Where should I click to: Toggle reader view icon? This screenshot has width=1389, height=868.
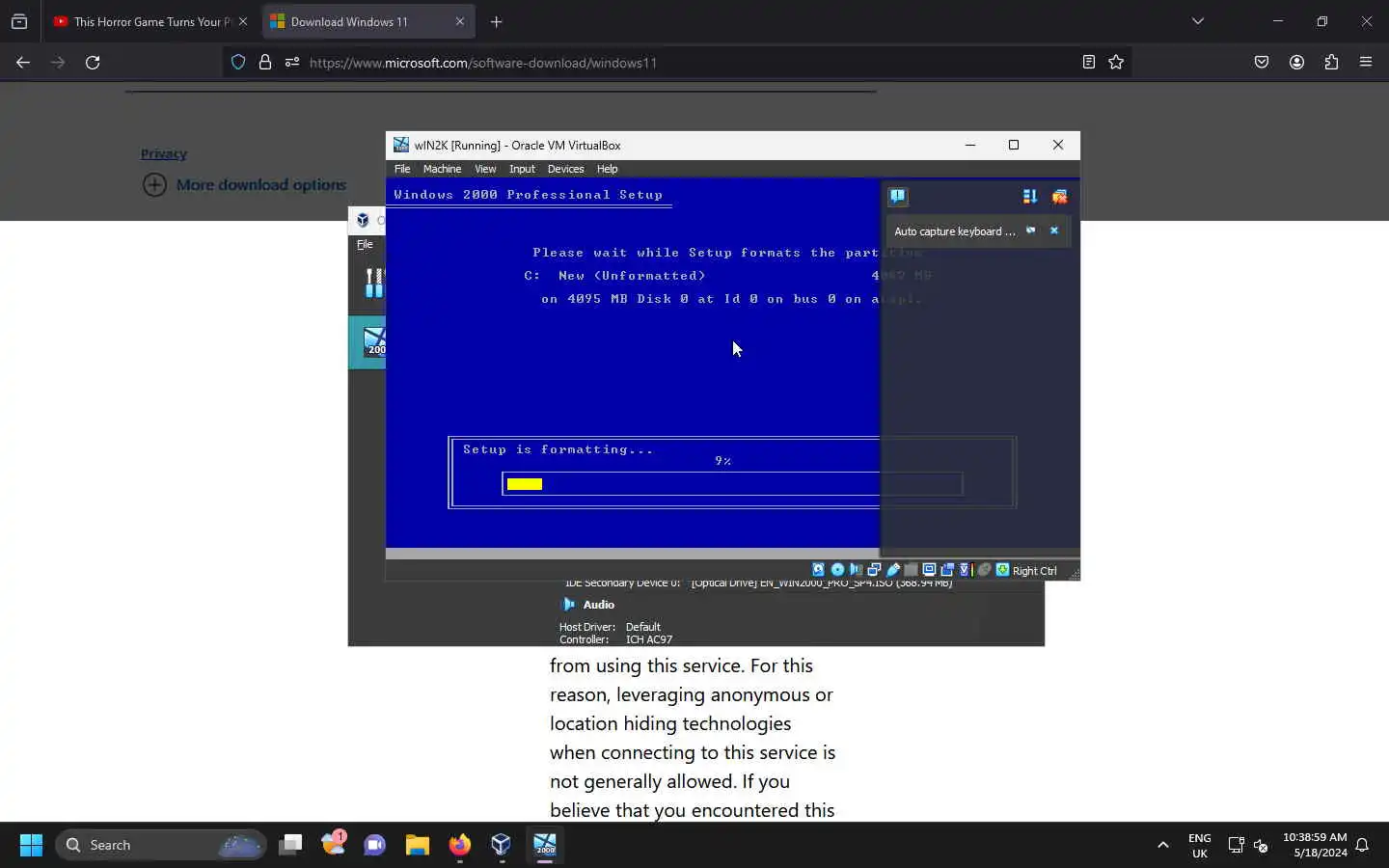point(1088,62)
